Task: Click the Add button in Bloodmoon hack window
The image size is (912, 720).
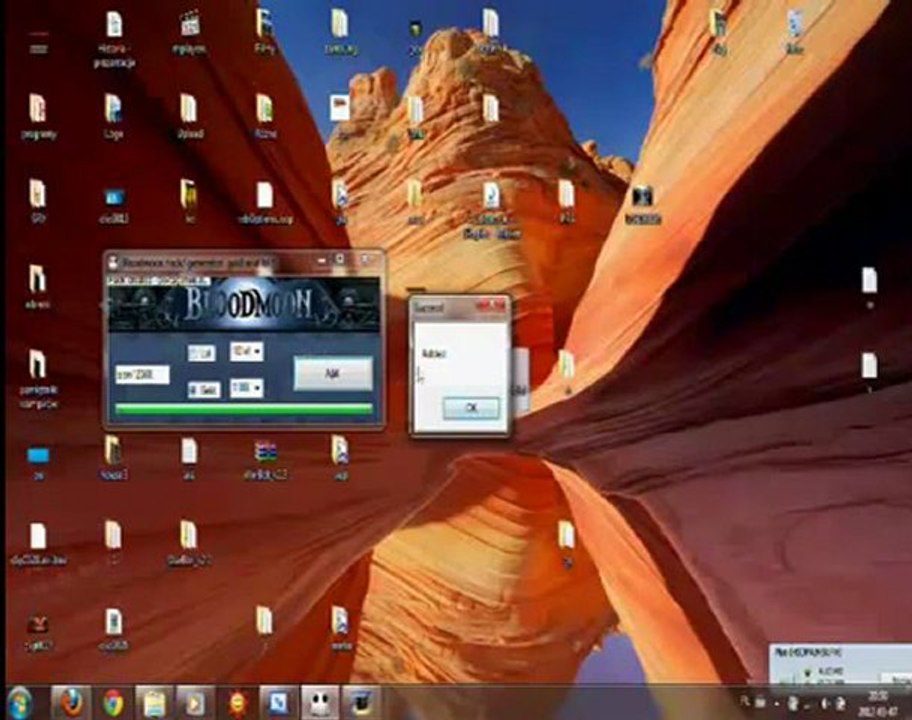Action: [x=333, y=373]
